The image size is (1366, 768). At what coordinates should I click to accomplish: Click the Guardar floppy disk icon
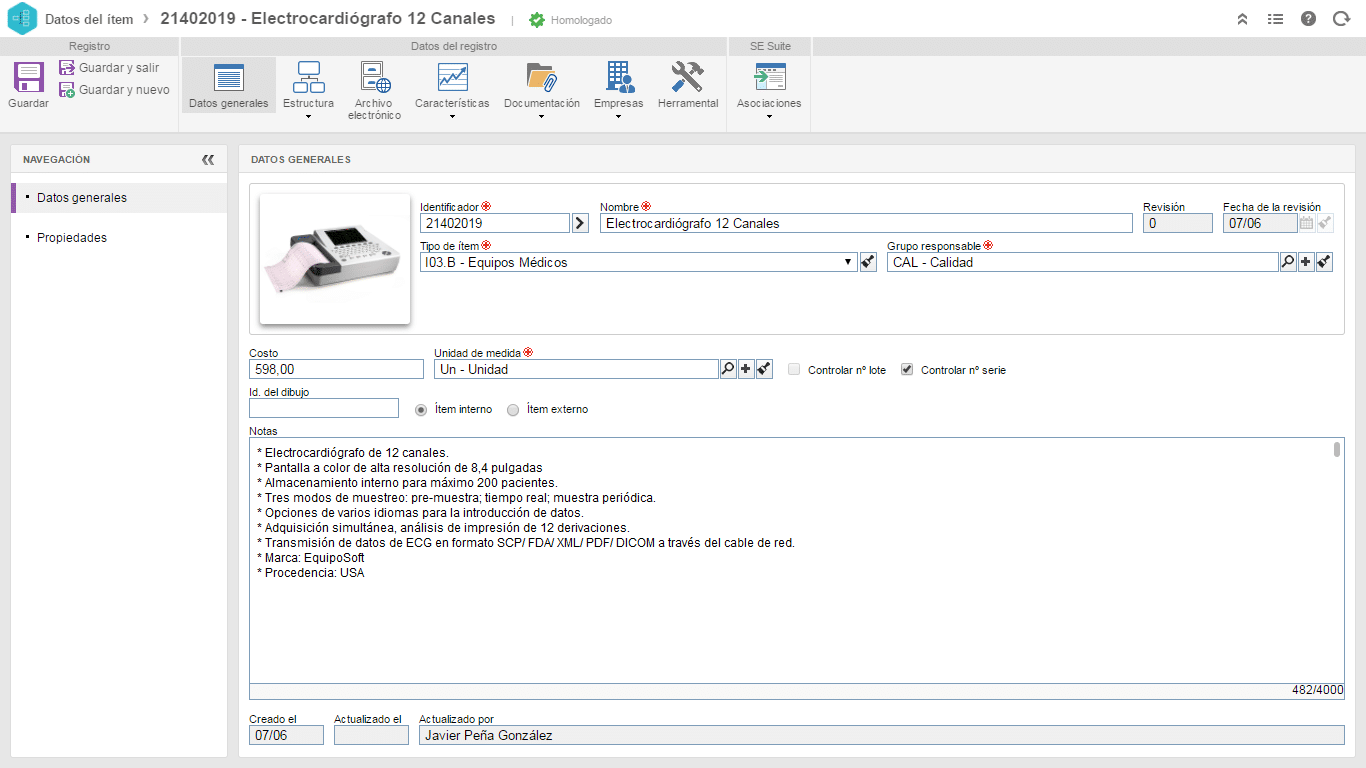coord(28,77)
